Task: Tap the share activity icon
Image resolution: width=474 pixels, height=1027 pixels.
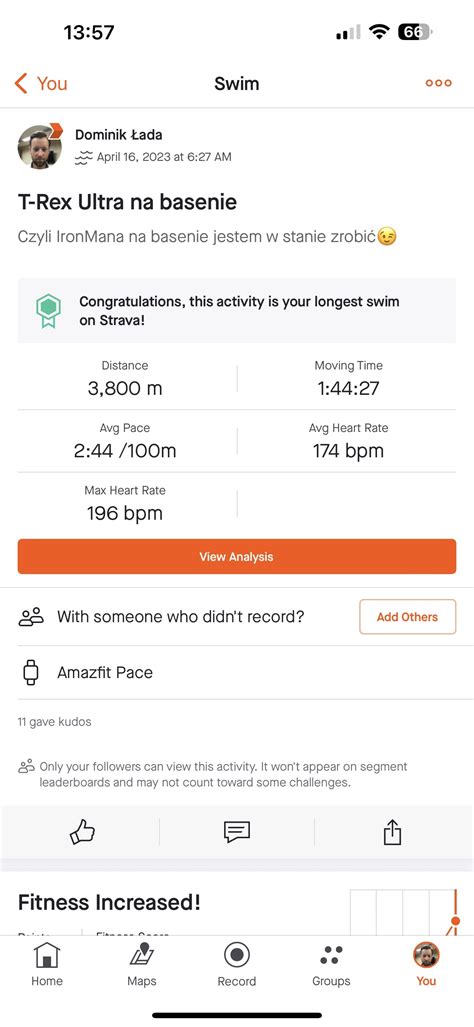Action: tap(392, 832)
